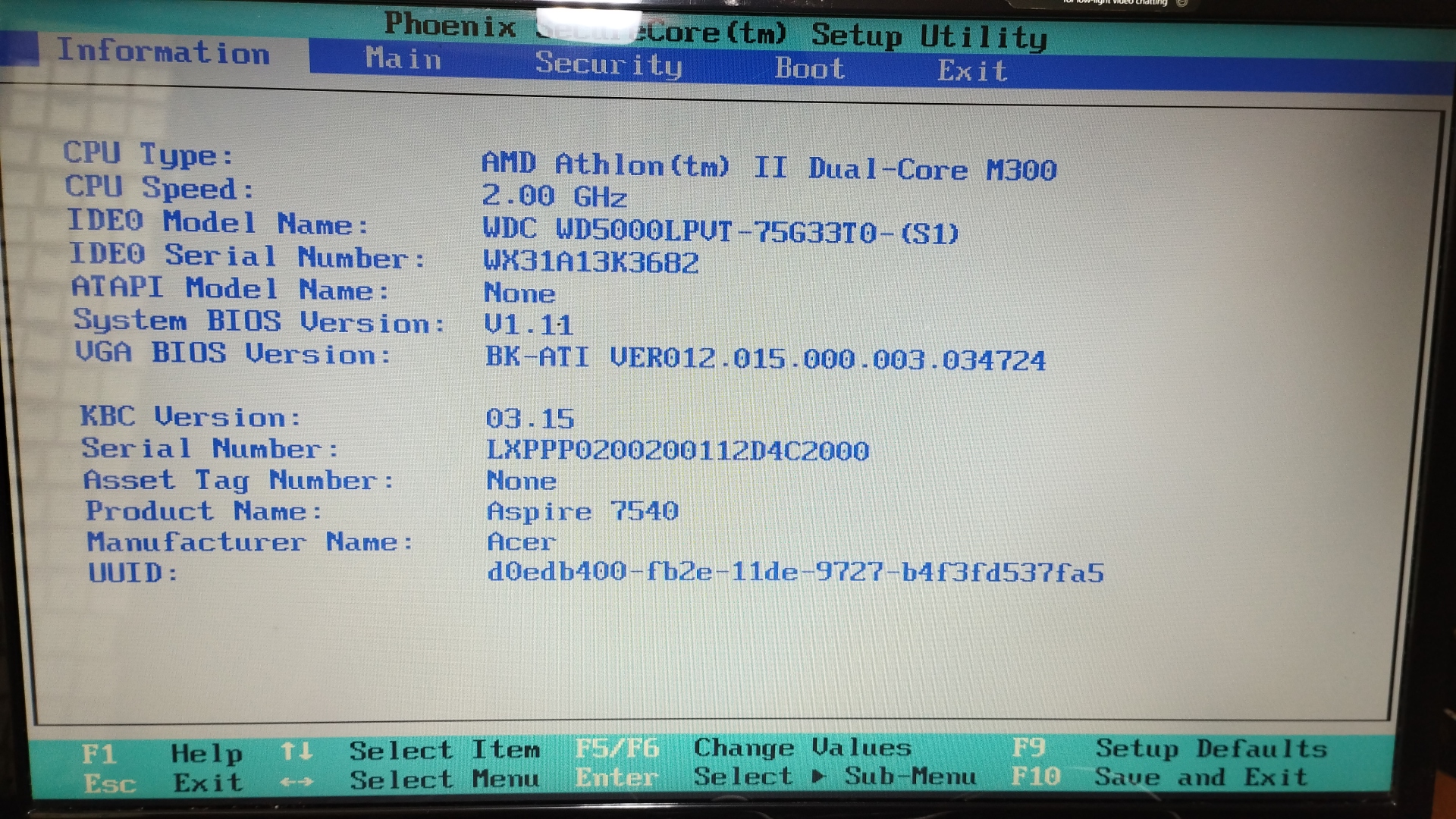Click the None value for Asset Tag
Screen dimensions: 1456x819
click(522, 481)
